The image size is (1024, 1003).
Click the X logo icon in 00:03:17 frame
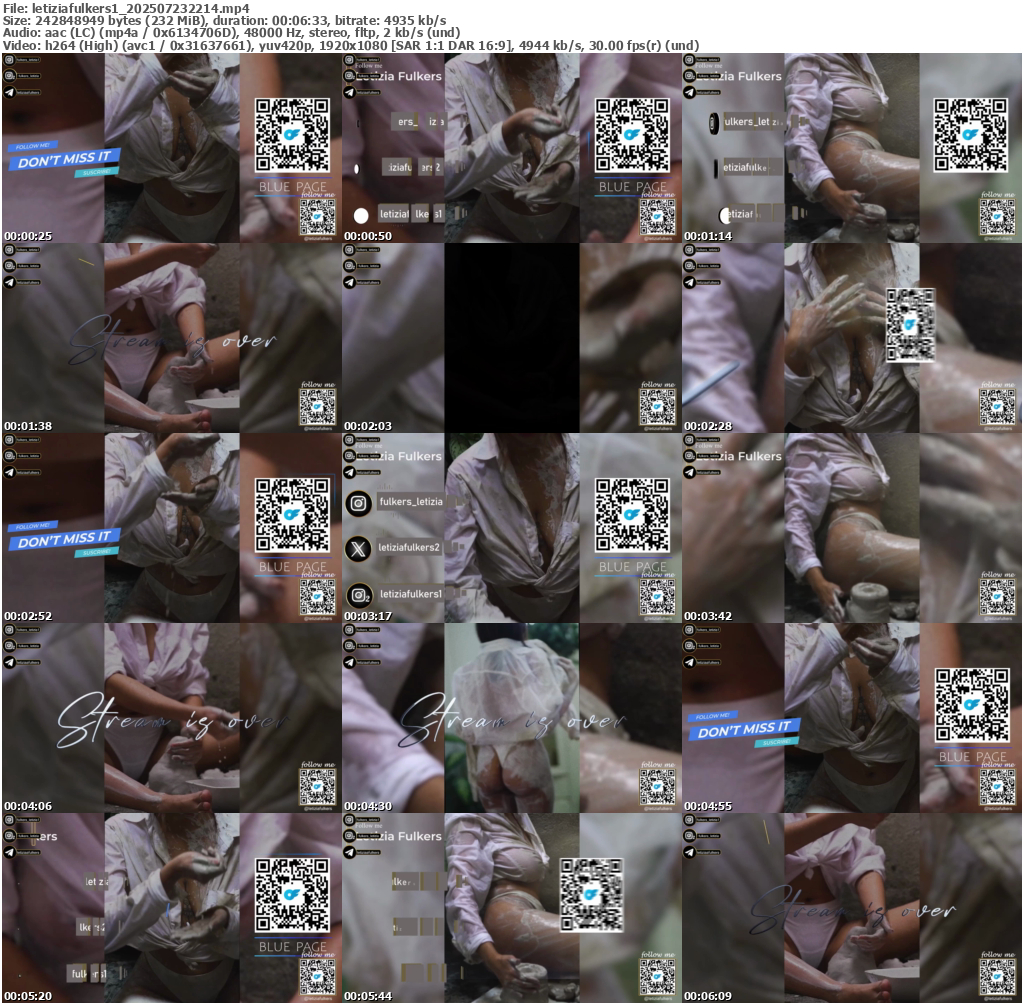click(x=358, y=549)
